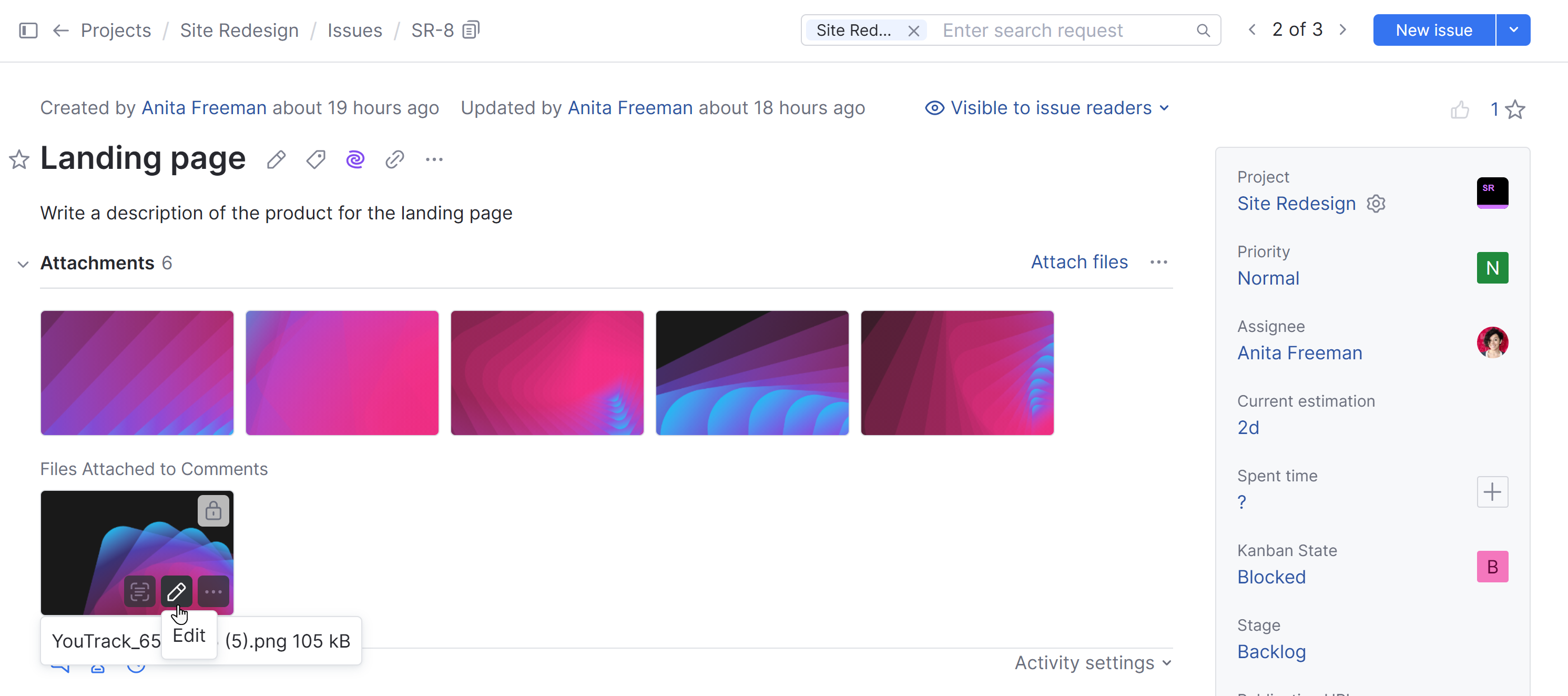Like the issue with thumbs-up icon
This screenshot has width=1568, height=696.
[1461, 110]
